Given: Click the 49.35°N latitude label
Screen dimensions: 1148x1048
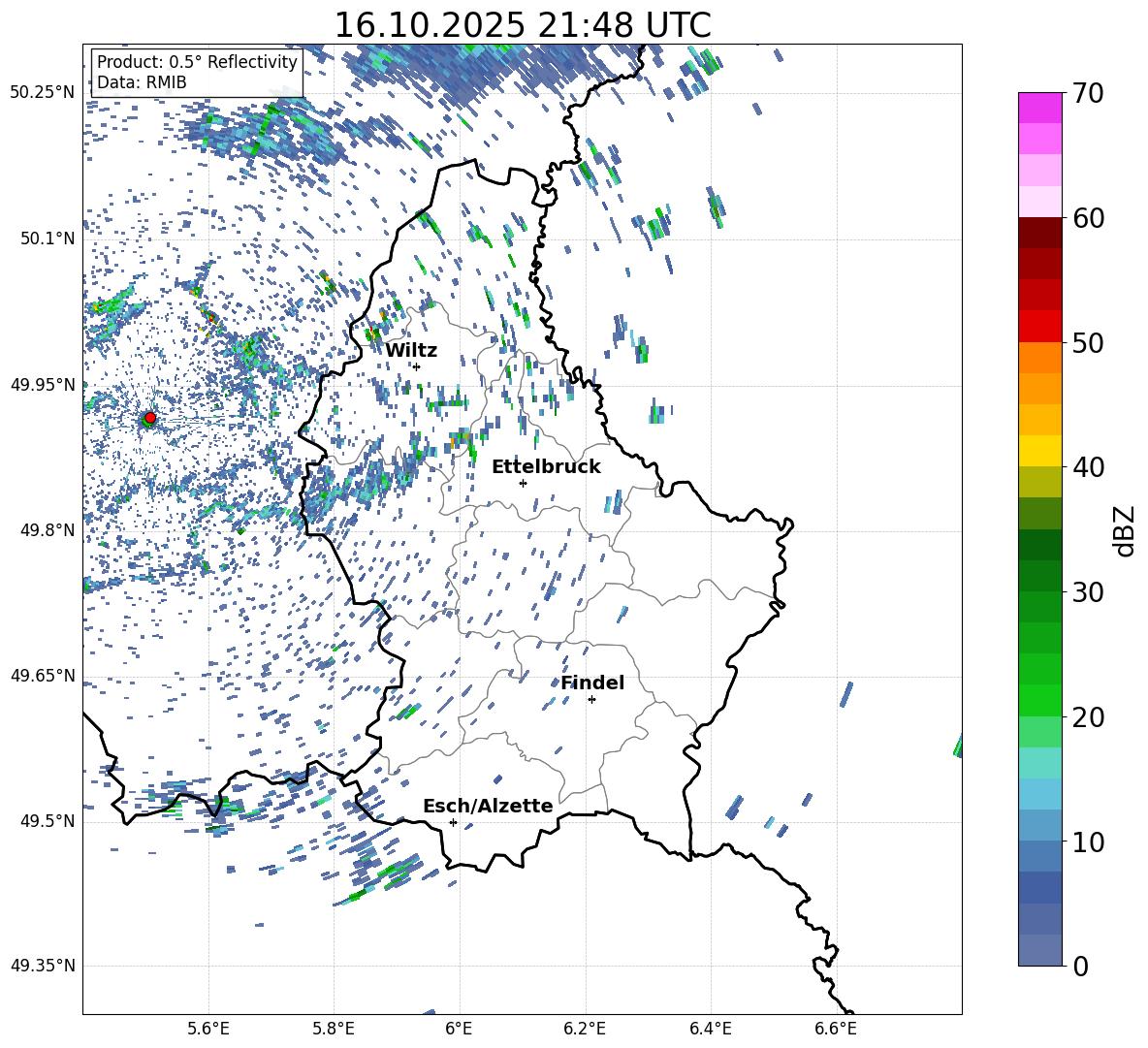Looking at the screenshot, I should (x=43, y=966).
